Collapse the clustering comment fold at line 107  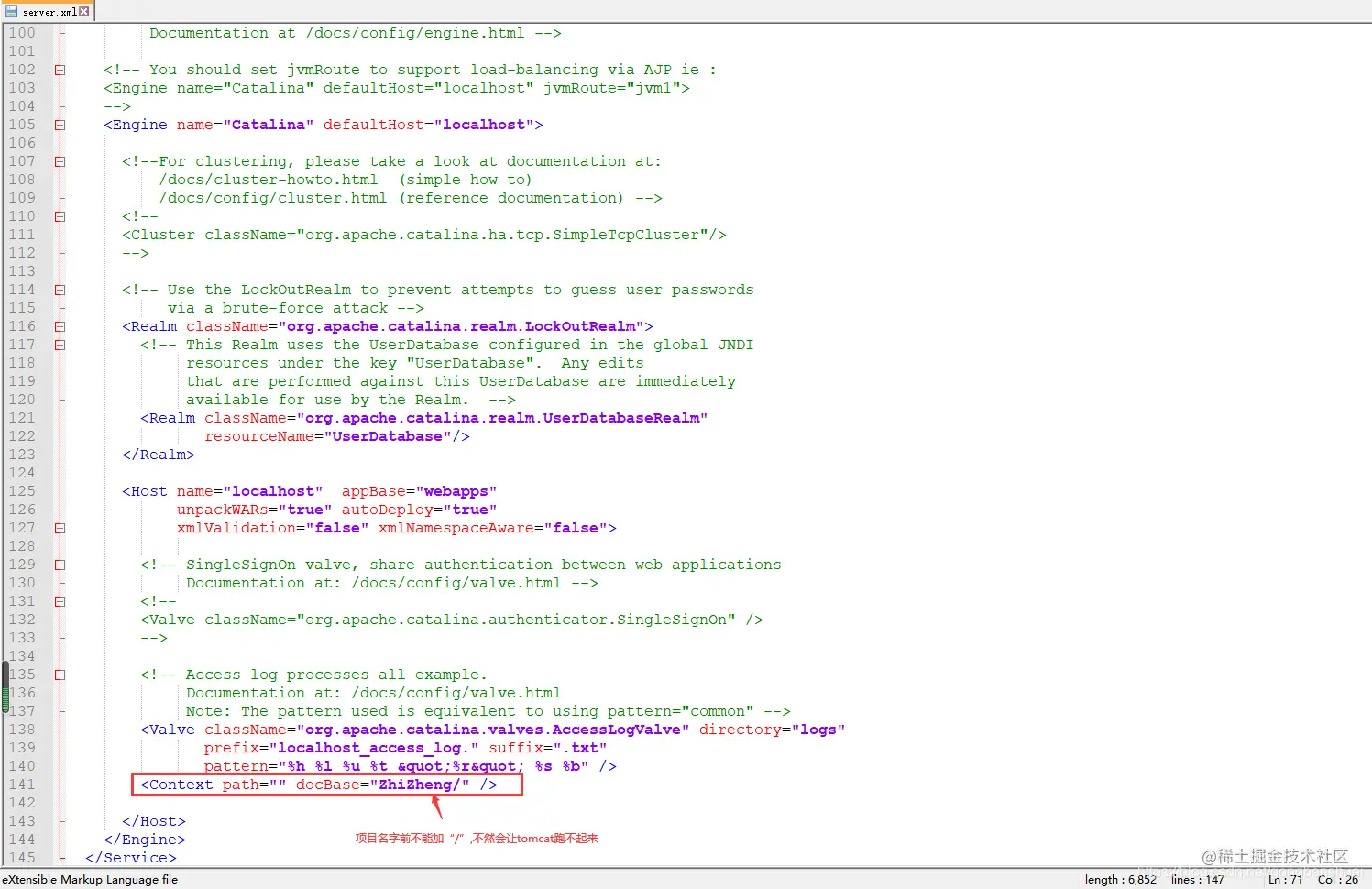[60, 161]
